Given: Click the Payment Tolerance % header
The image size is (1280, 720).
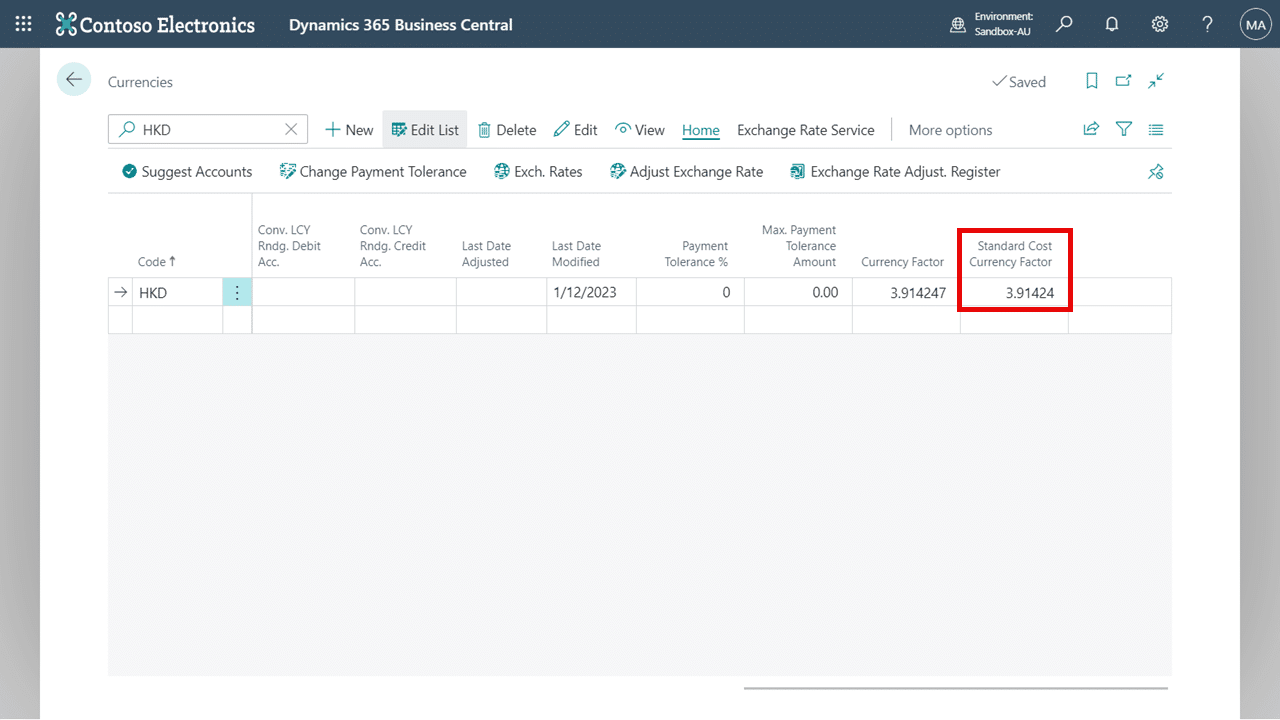Looking at the screenshot, I should point(696,254).
